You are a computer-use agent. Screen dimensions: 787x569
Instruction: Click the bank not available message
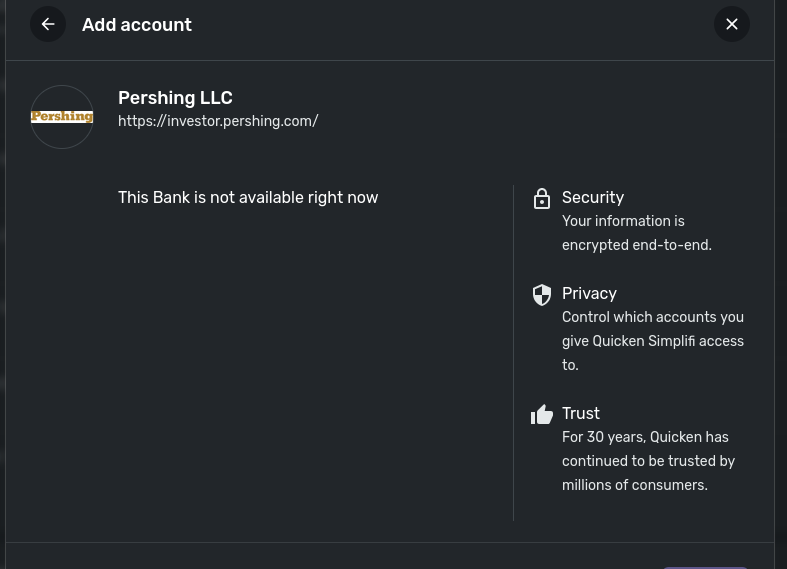pos(248,197)
